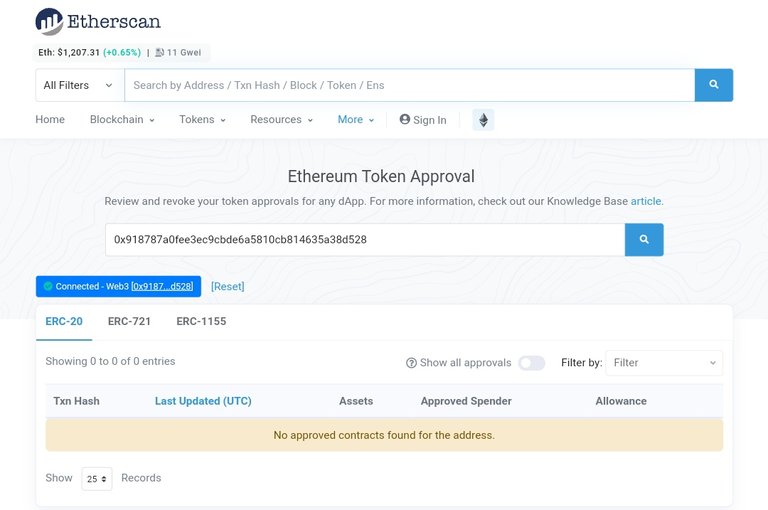Click the Connected - Web3 button
Screen dimensions: 768x510
click(x=119, y=286)
